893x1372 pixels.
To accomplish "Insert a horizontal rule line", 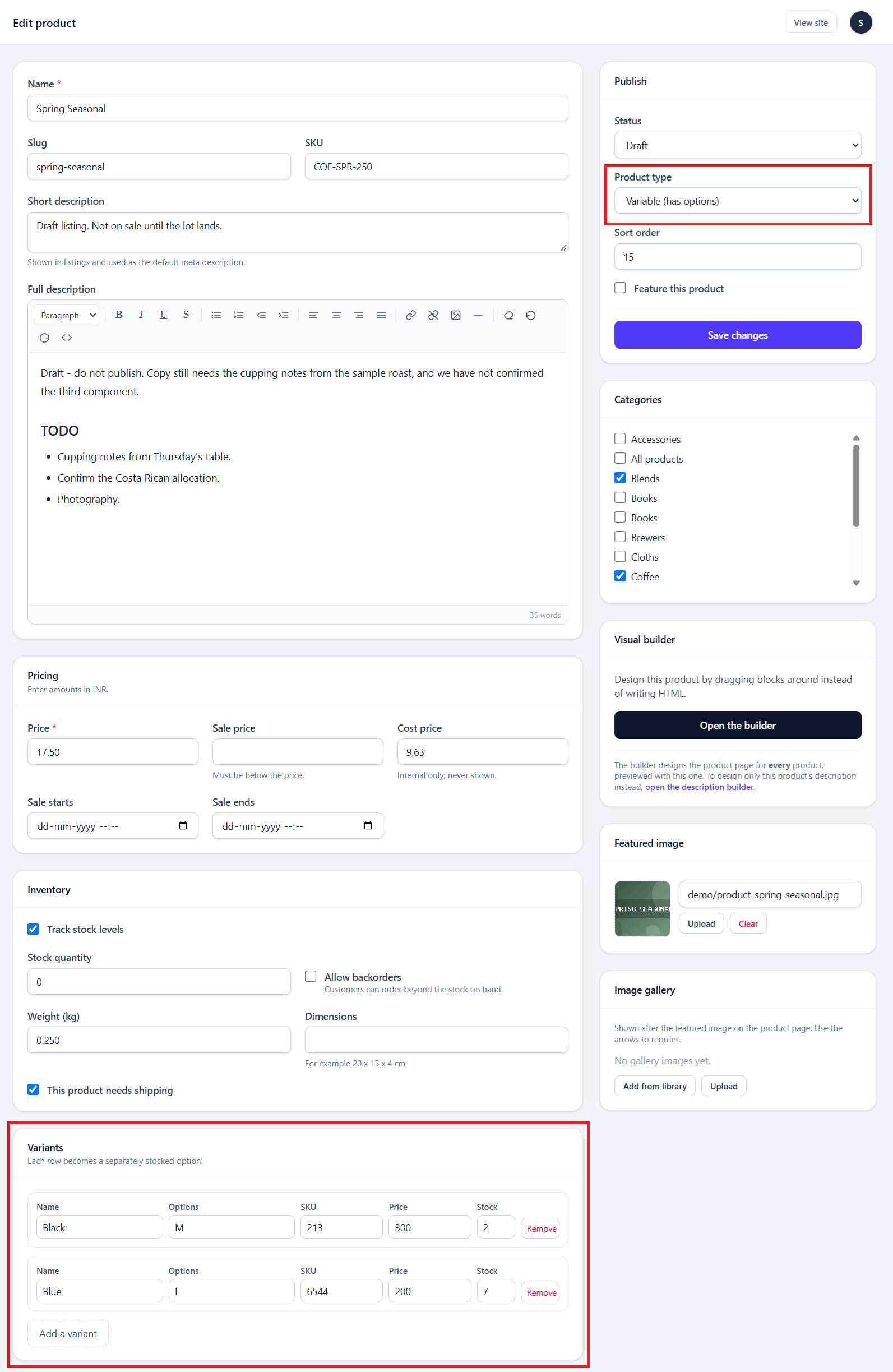I will click(x=478, y=315).
